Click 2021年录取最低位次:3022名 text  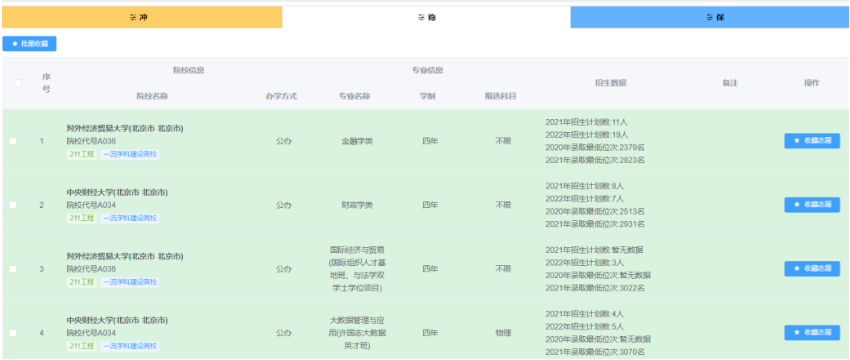click(595, 288)
